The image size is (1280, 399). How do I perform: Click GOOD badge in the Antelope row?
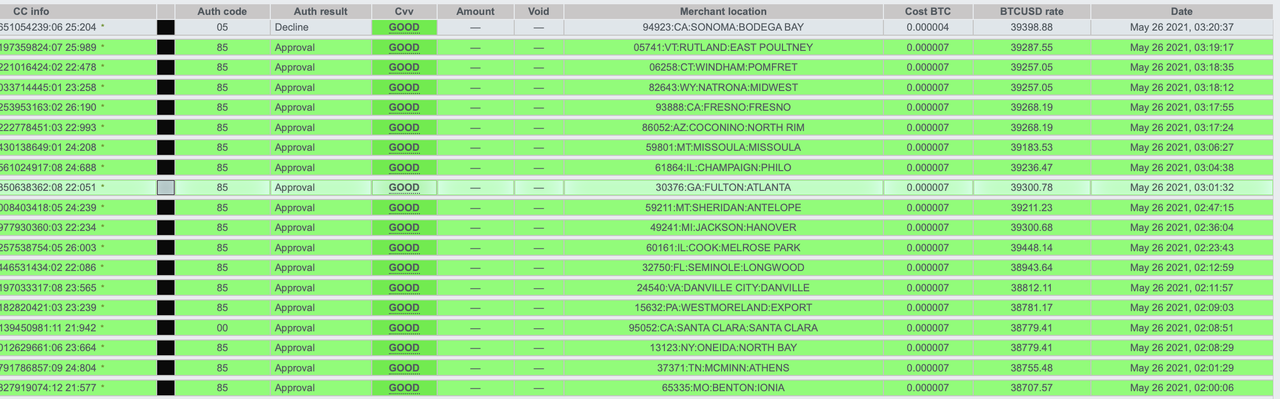point(404,207)
